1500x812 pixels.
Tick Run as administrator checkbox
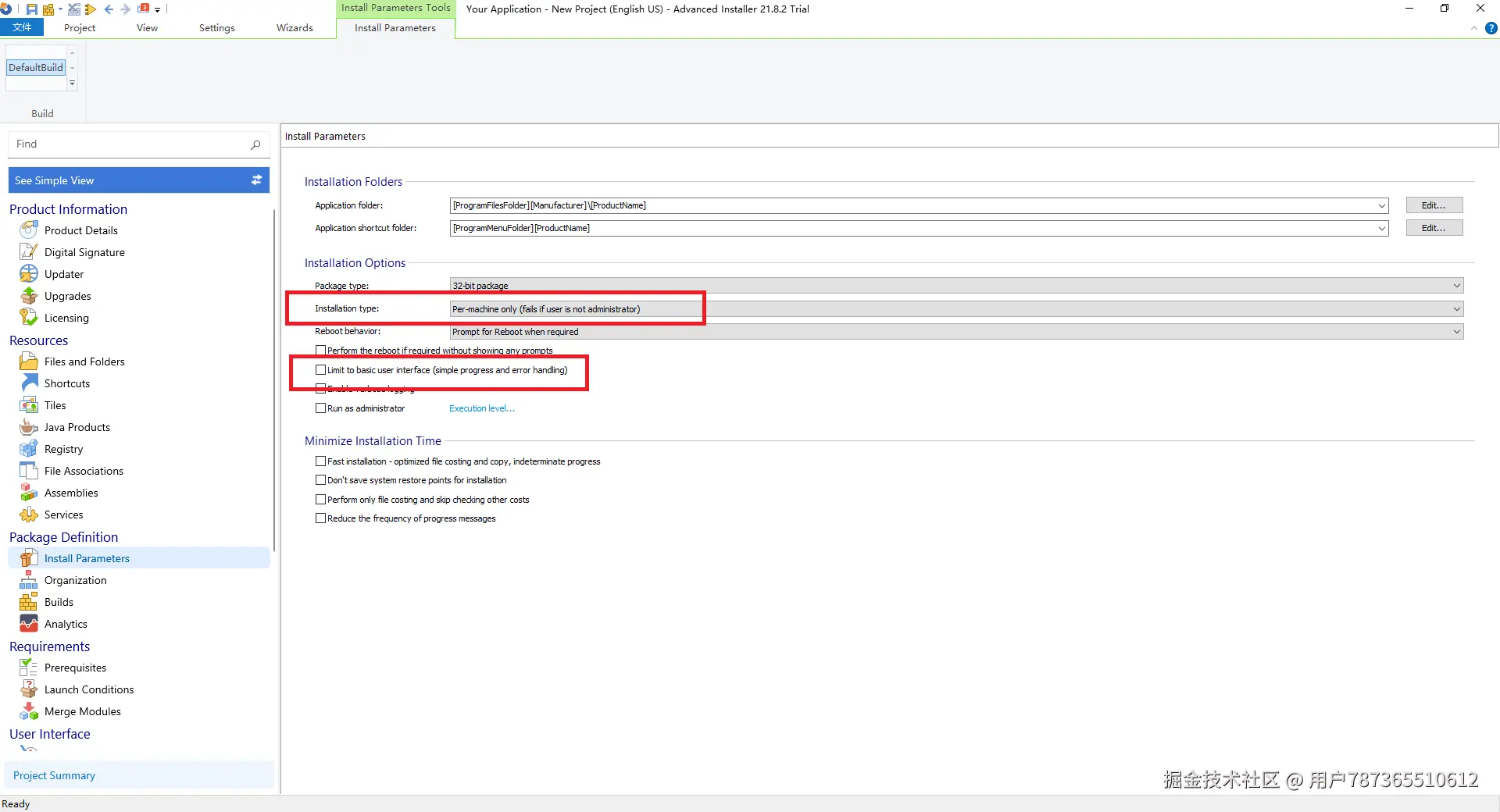320,408
